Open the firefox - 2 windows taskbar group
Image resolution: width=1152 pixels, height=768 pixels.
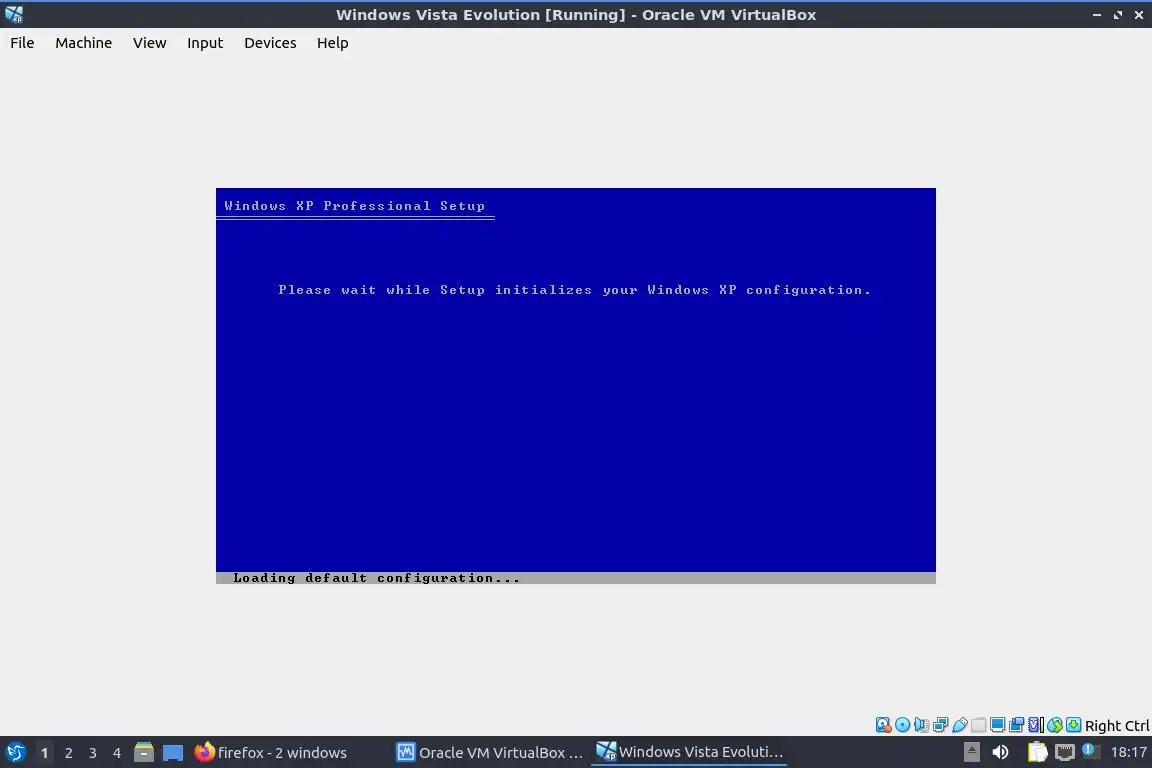pos(270,753)
